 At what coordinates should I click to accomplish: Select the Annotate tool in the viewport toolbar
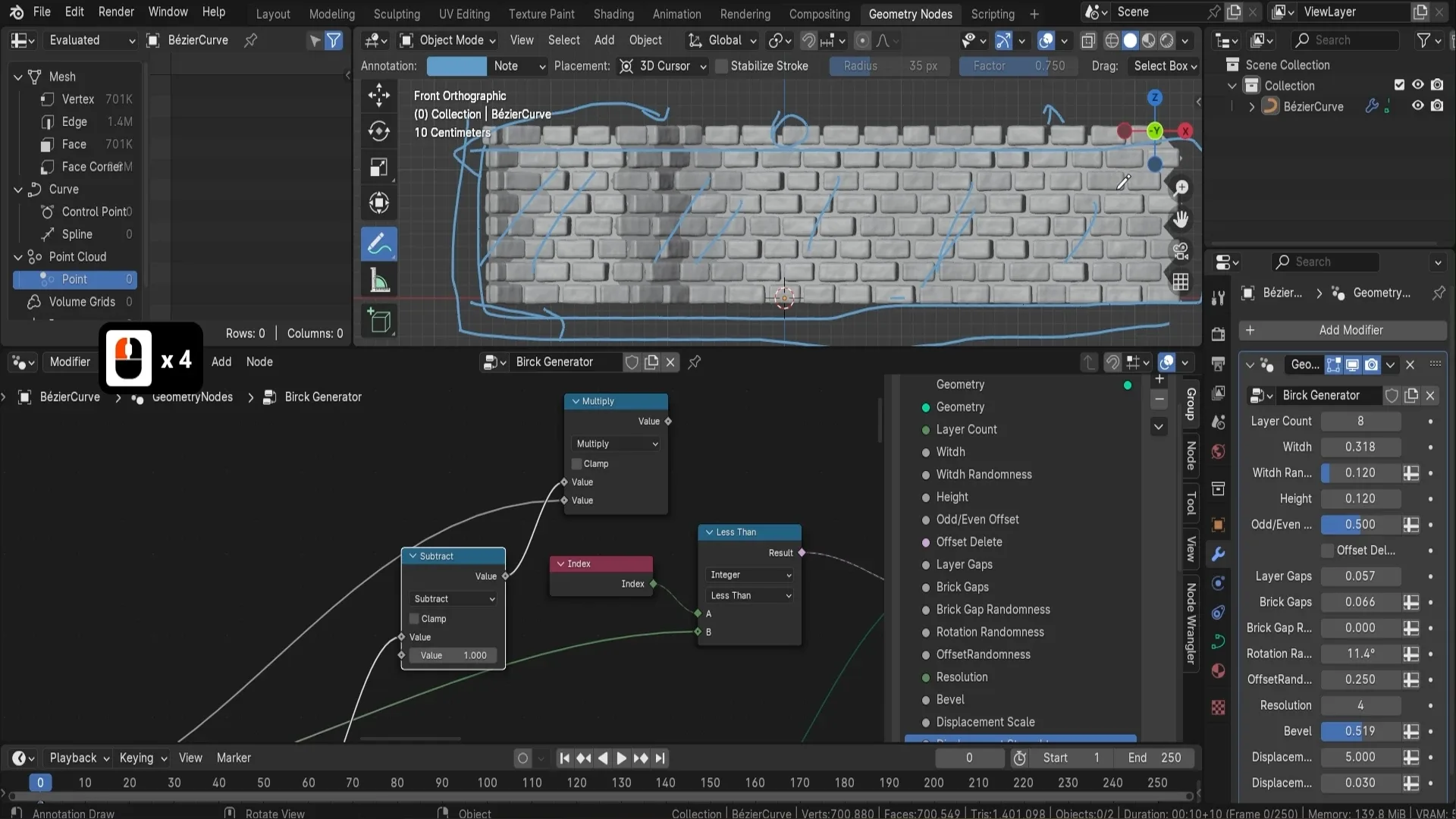coord(378,245)
